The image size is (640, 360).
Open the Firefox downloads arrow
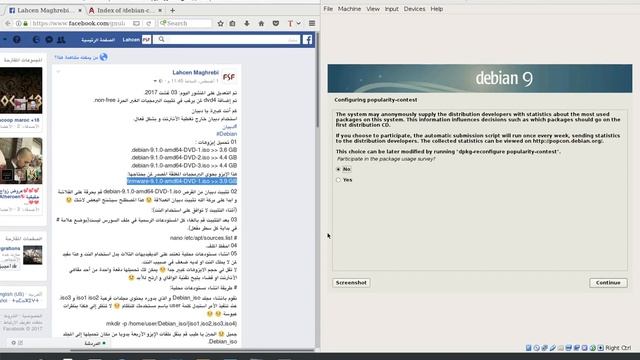pos(247,23)
